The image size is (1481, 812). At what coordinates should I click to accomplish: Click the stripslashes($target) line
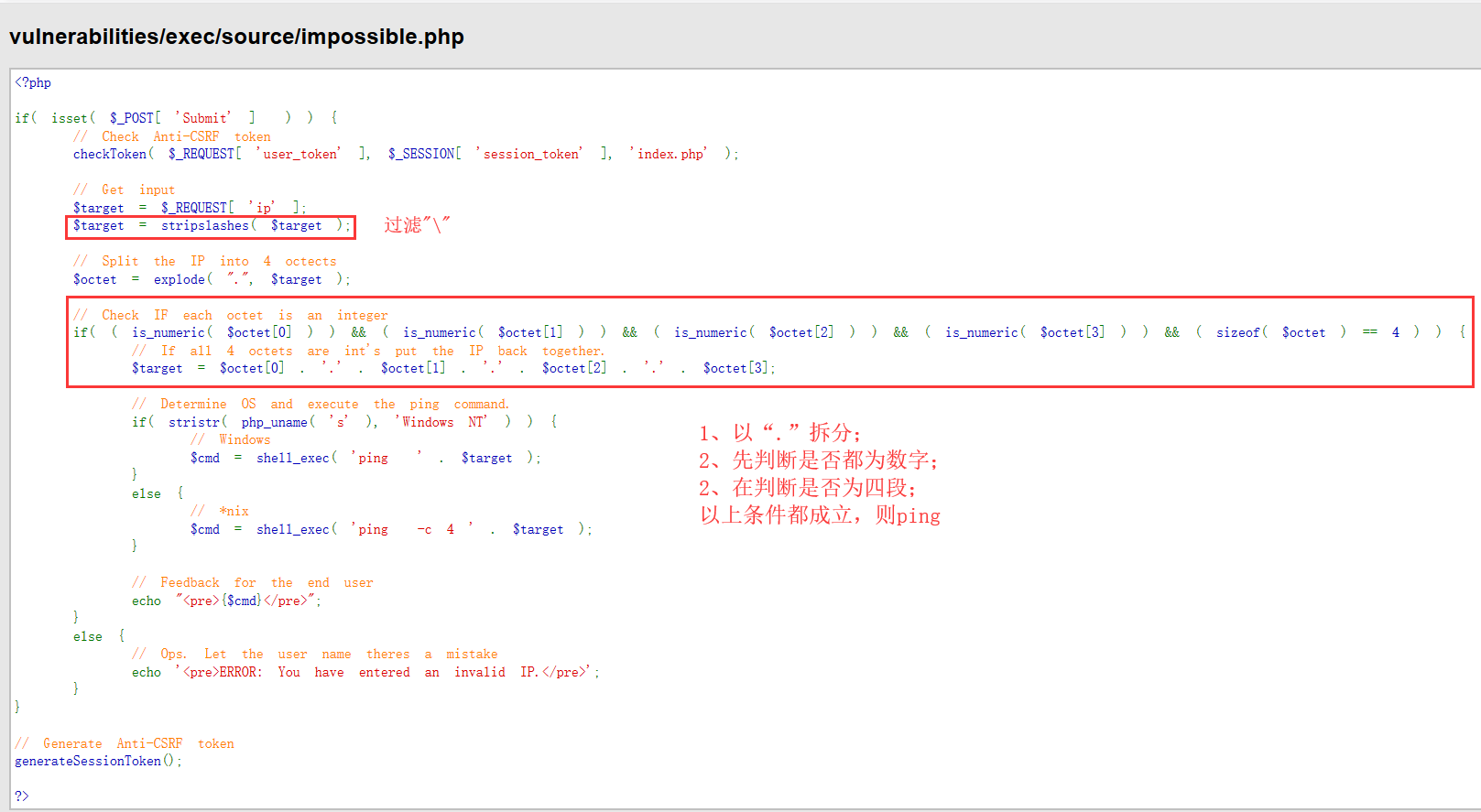click(x=212, y=226)
